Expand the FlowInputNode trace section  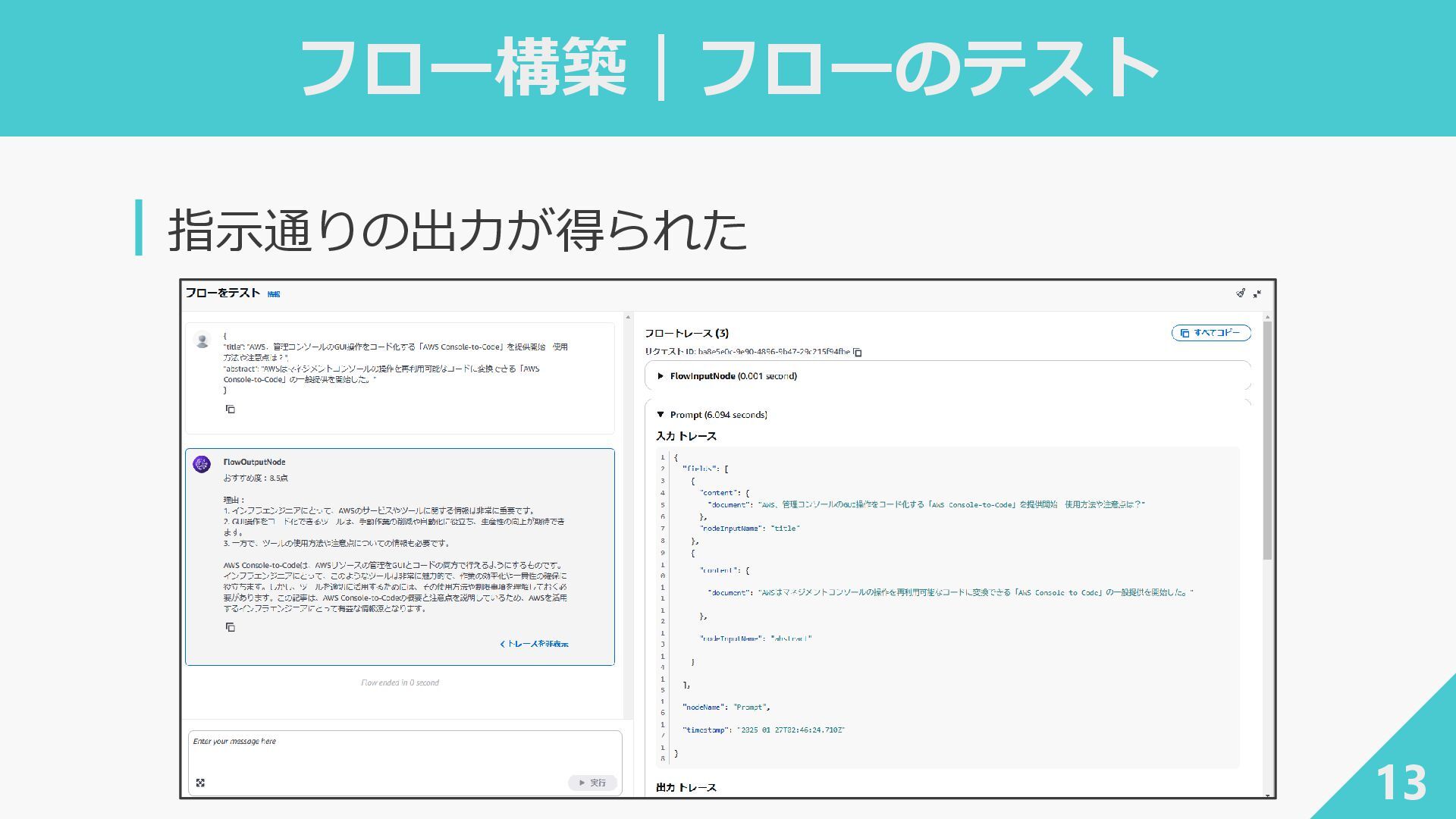tap(661, 376)
